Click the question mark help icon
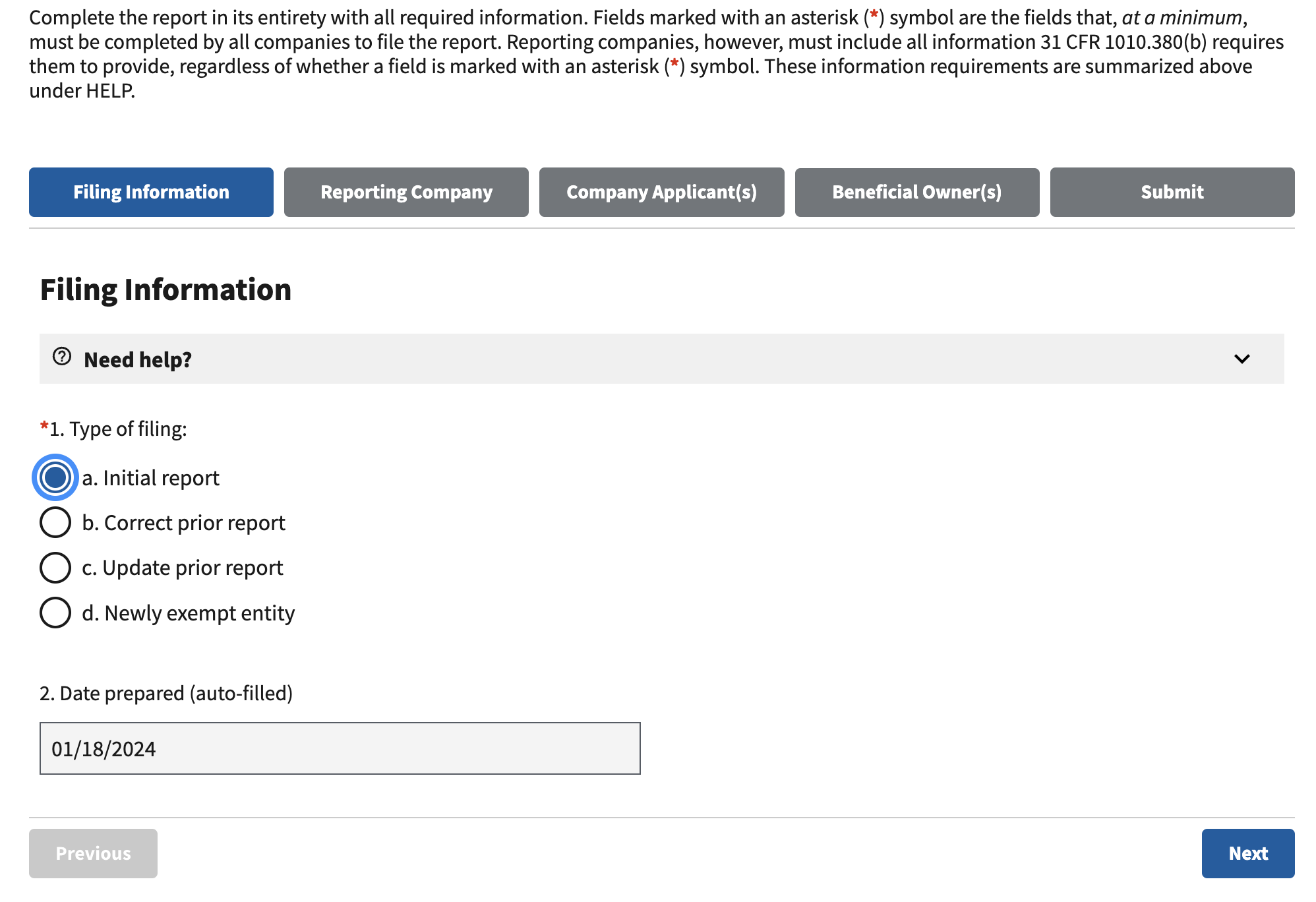This screenshot has width=1316, height=902. (62, 357)
